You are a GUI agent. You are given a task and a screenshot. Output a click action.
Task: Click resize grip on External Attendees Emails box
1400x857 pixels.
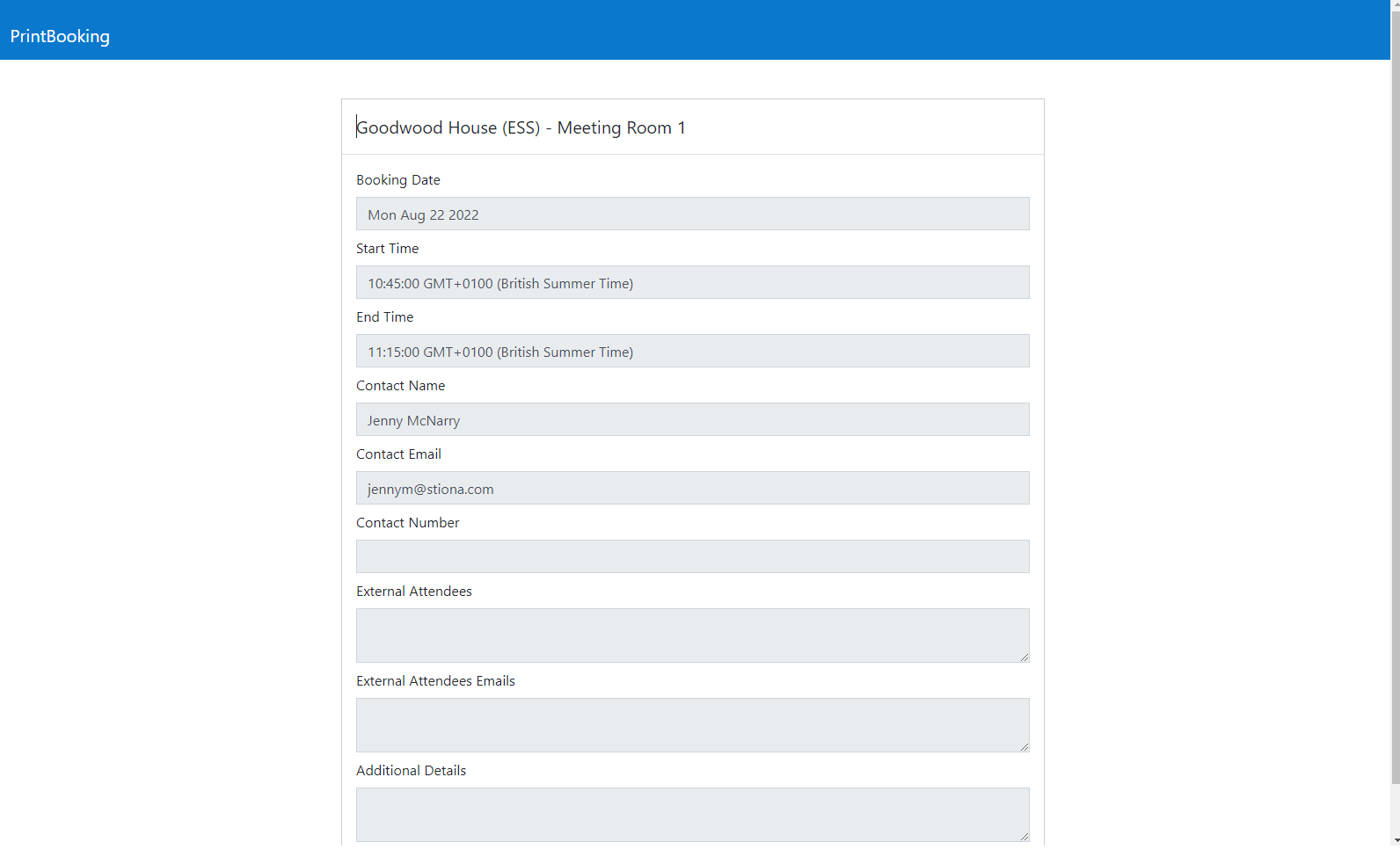[x=1024, y=747]
